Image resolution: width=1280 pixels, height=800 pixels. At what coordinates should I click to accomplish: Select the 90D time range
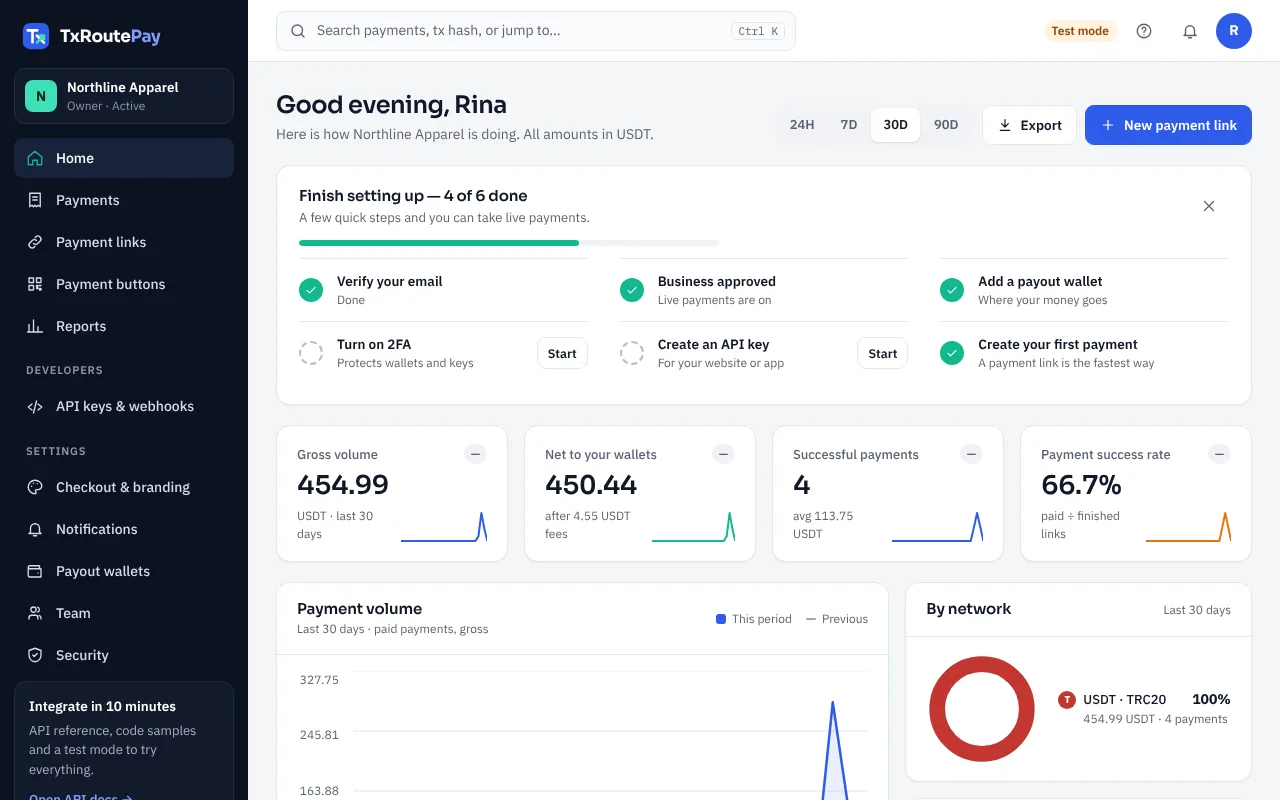[946, 125]
